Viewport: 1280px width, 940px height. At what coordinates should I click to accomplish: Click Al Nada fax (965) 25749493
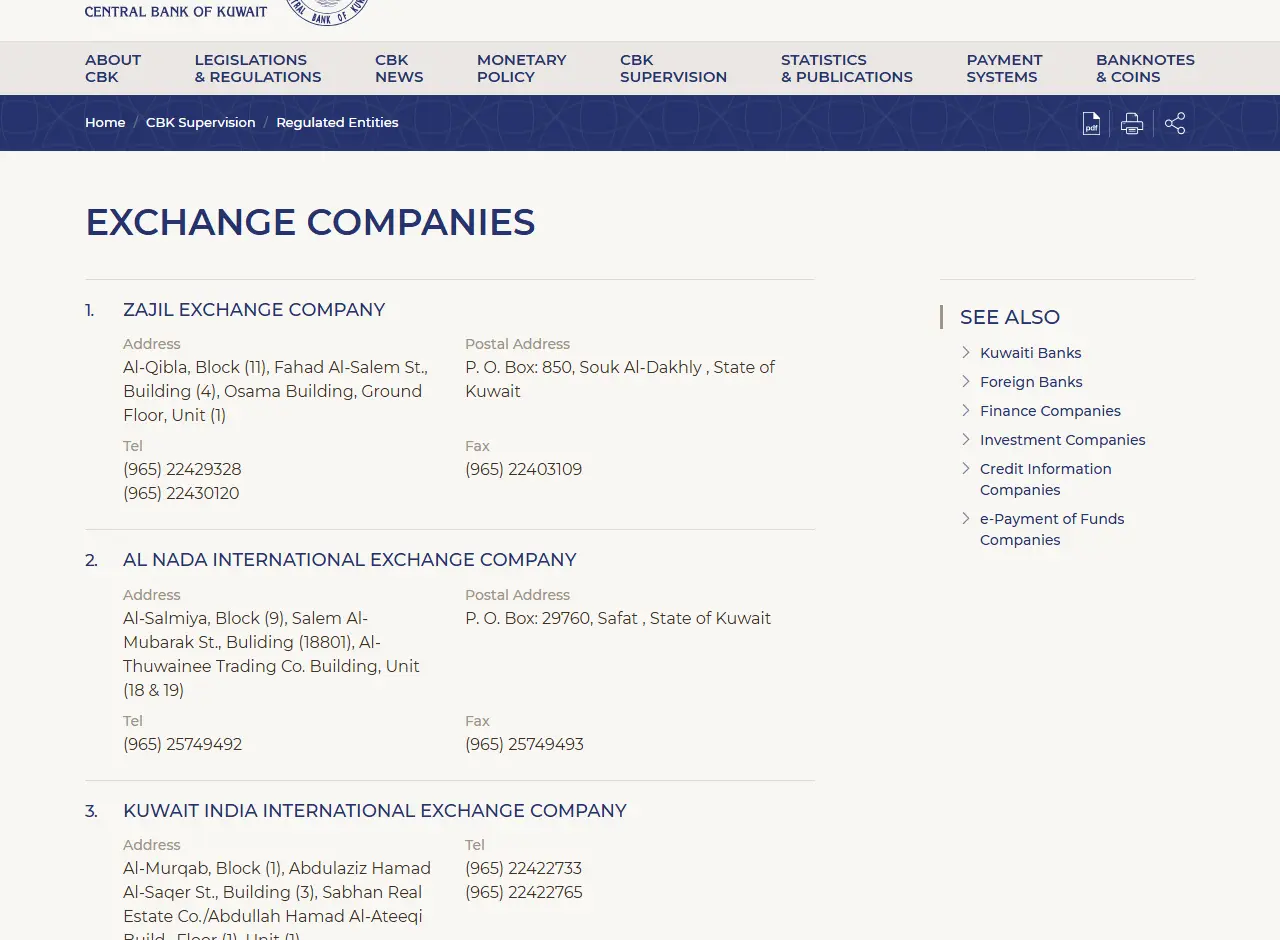click(524, 744)
